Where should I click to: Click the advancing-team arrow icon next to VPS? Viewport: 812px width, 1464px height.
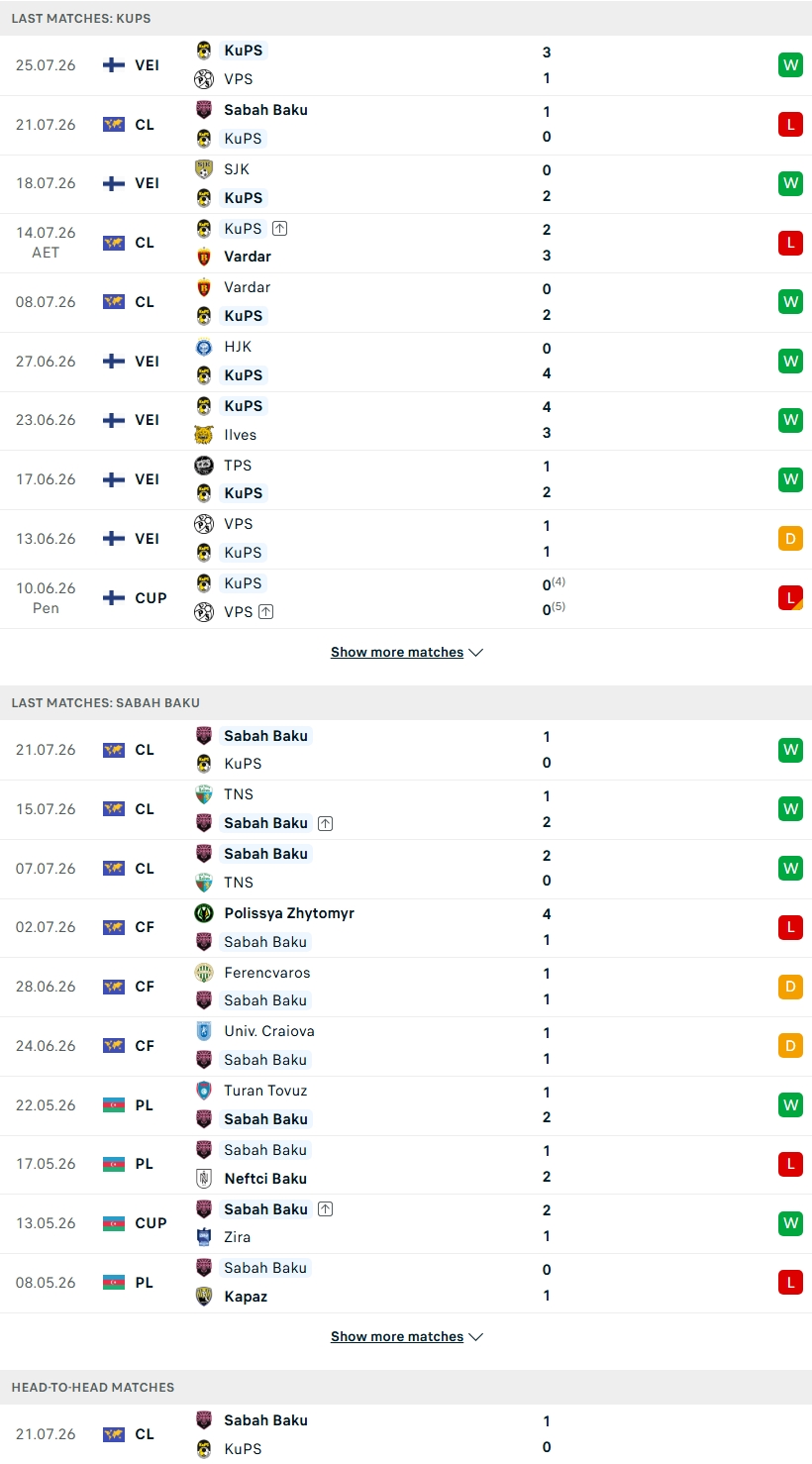tap(266, 612)
